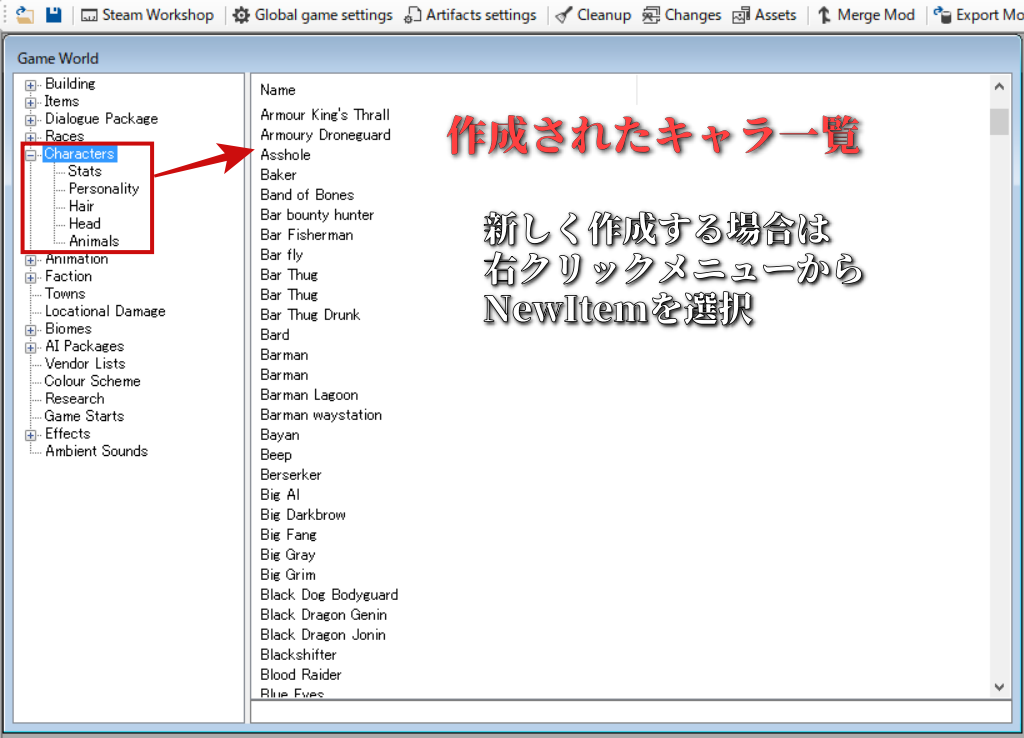Open the Changes list
This screenshot has width=1024, height=738.
click(681, 15)
